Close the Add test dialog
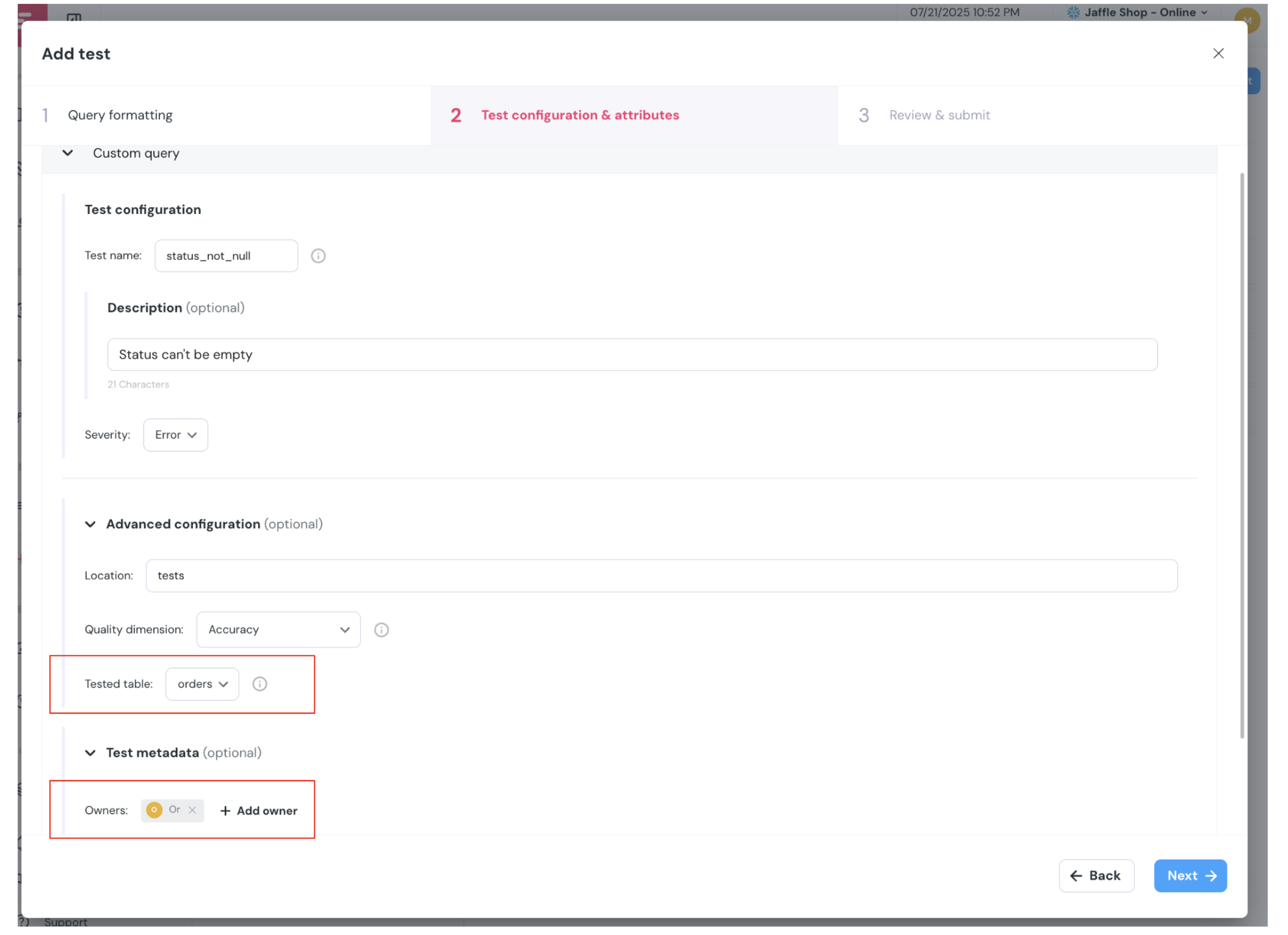The image size is (1288, 935). [x=1219, y=53]
